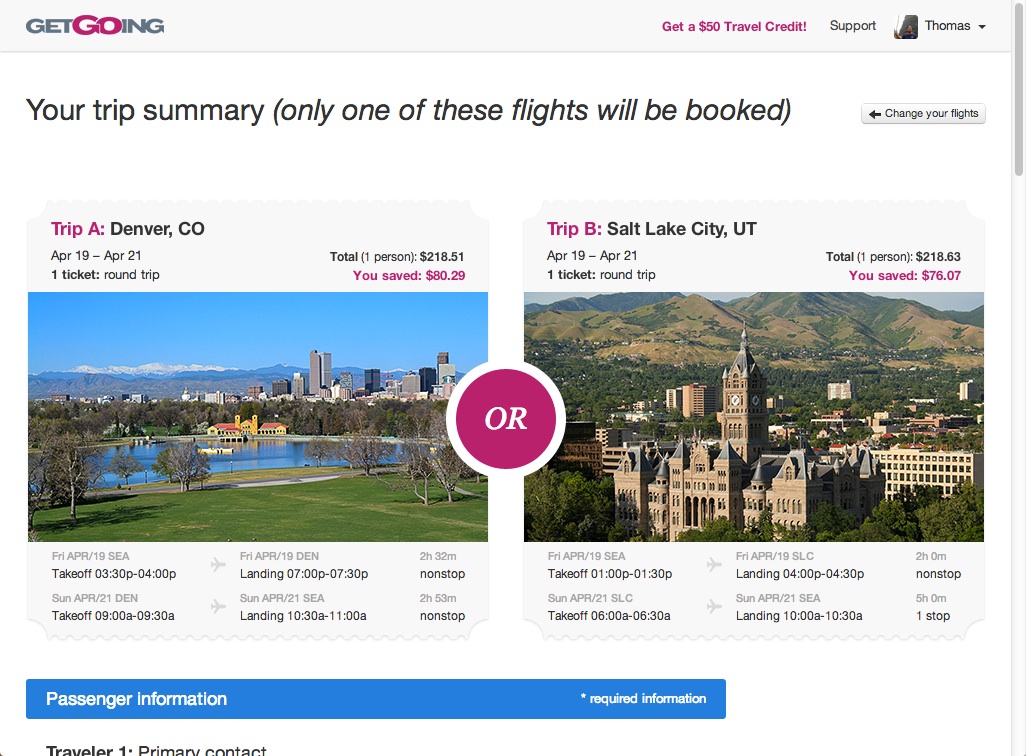Click Trip A You saved $80.29 text
This screenshot has width=1026, height=756.
coord(409,275)
